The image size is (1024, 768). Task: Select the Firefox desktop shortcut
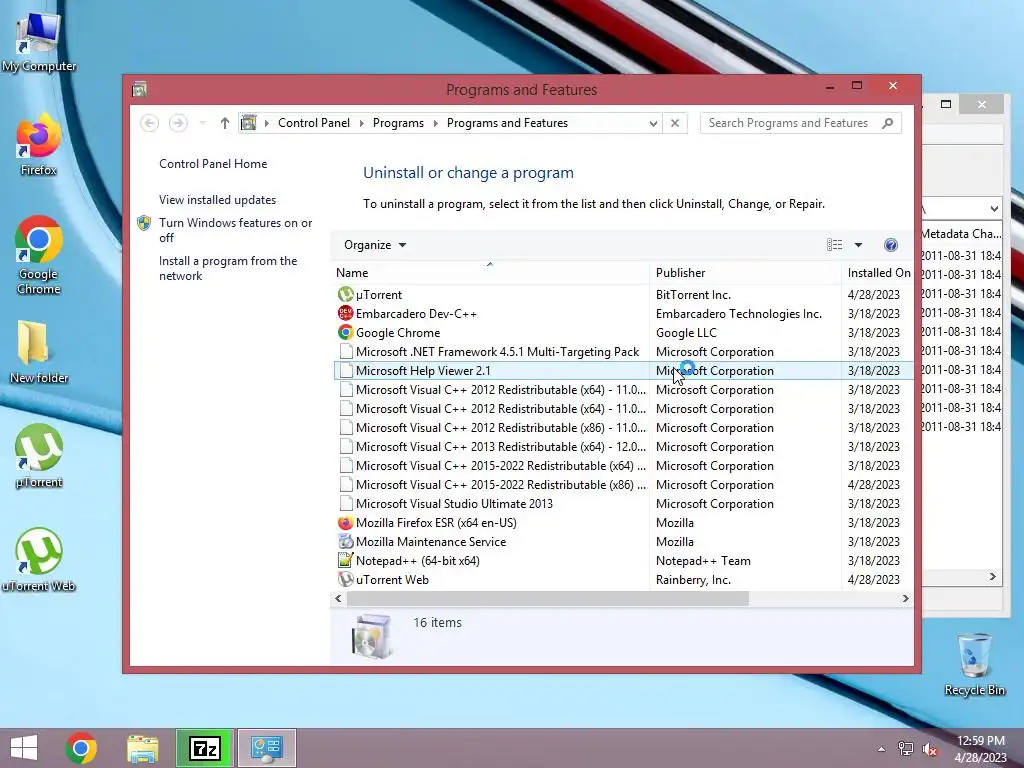(39, 145)
